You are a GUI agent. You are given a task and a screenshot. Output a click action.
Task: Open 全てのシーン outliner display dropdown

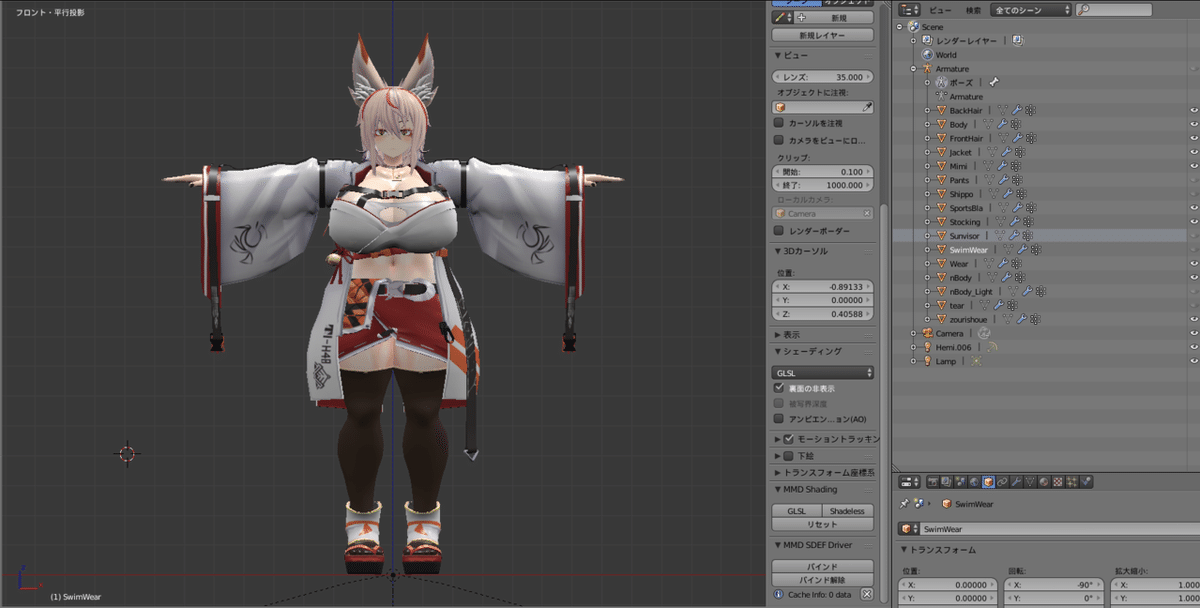tap(1030, 9)
